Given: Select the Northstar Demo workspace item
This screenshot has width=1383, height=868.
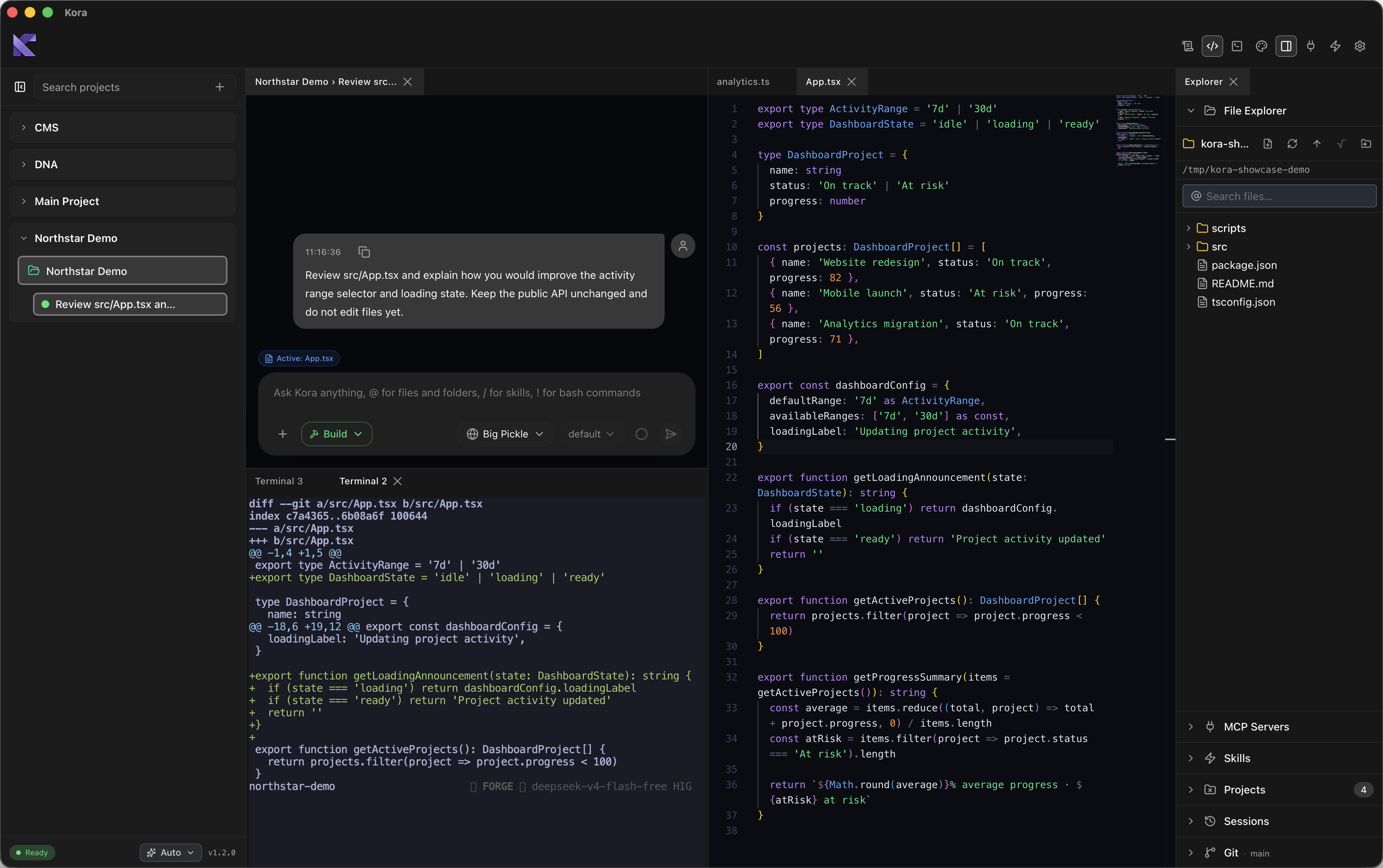Looking at the screenshot, I should pos(122,270).
